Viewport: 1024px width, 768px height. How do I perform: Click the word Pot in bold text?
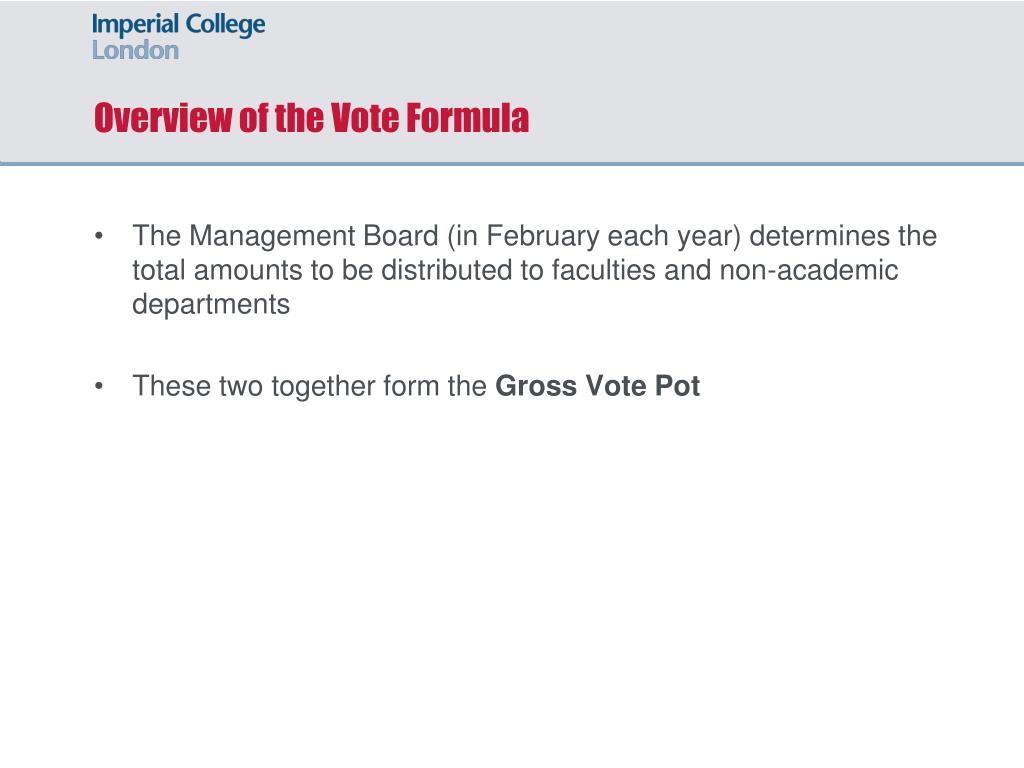click(677, 386)
